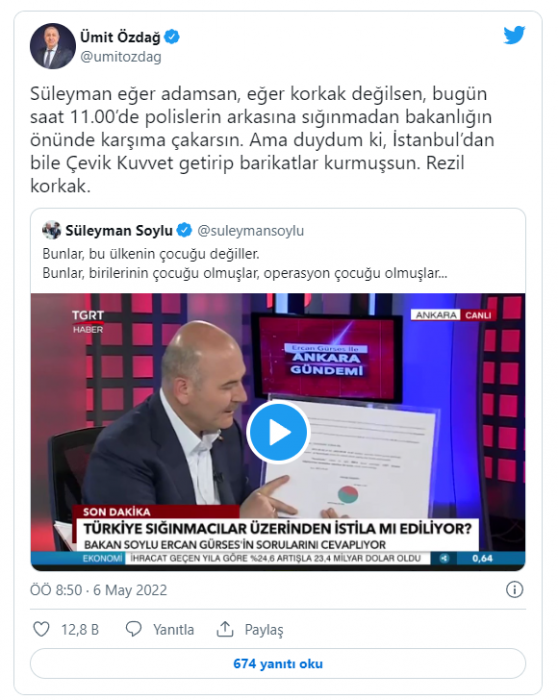Click the 12,8 B like count
Image resolution: width=558 pixels, height=700 pixels.
click(x=80, y=629)
